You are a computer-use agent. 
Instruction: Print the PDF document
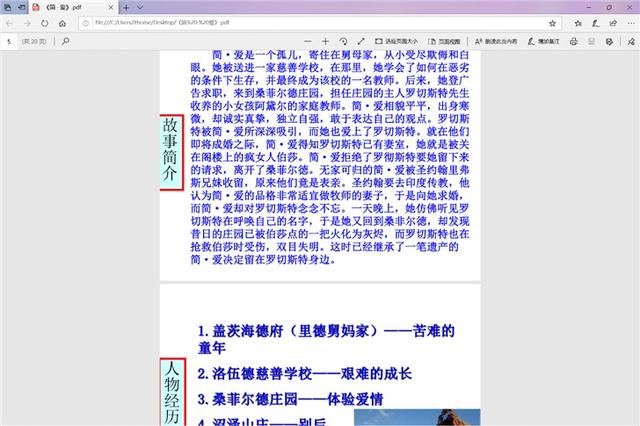pyautogui.click(x=573, y=41)
